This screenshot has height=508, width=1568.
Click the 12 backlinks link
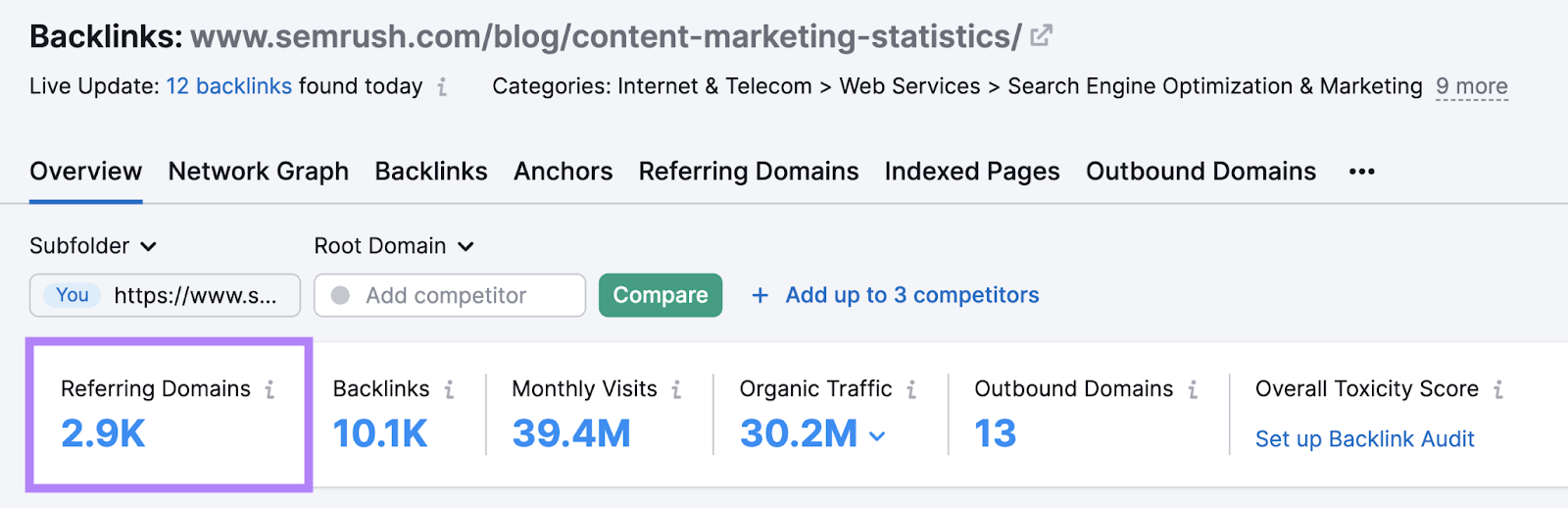point(228,86)
